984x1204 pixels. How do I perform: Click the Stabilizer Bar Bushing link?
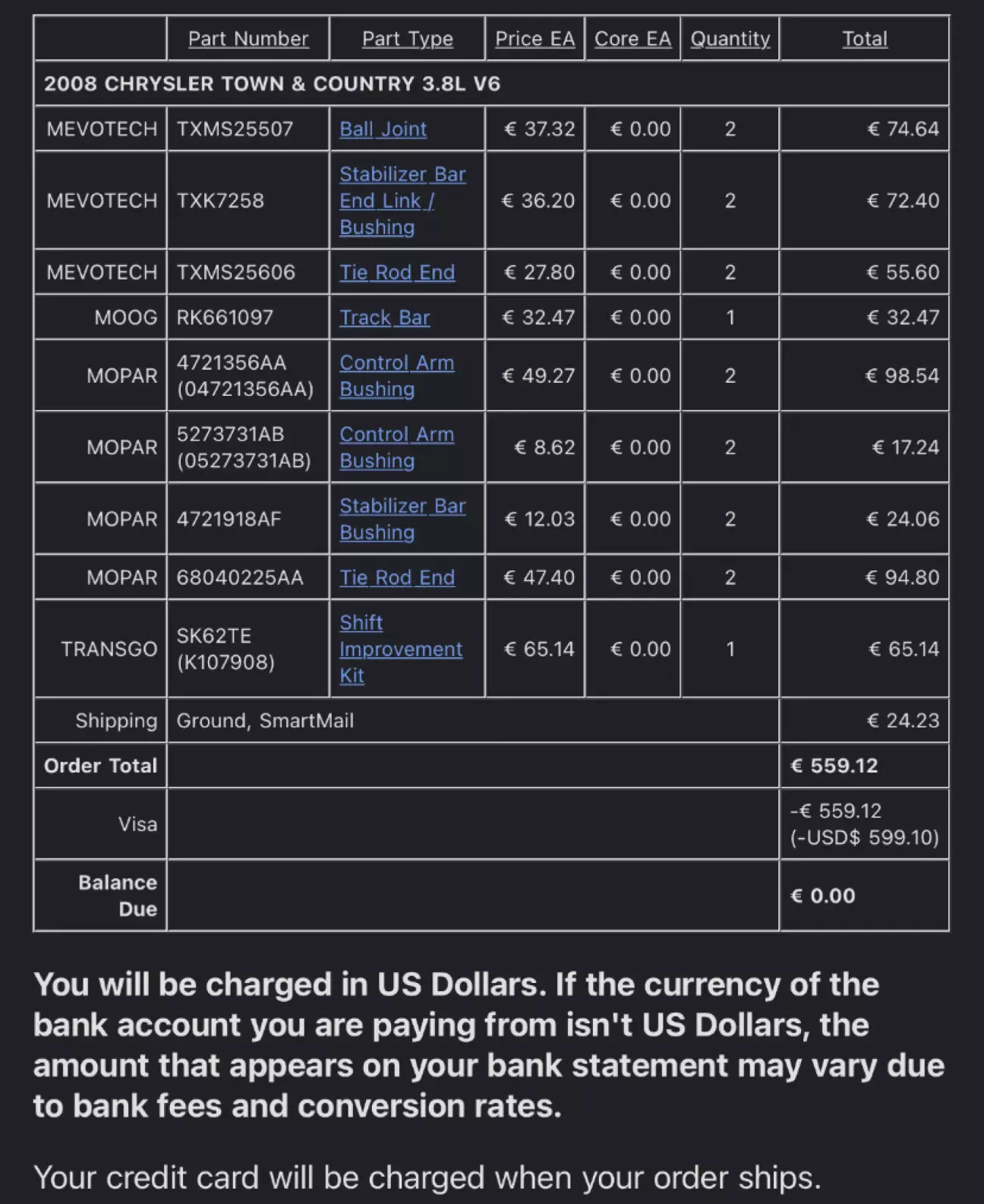[402, 519]
